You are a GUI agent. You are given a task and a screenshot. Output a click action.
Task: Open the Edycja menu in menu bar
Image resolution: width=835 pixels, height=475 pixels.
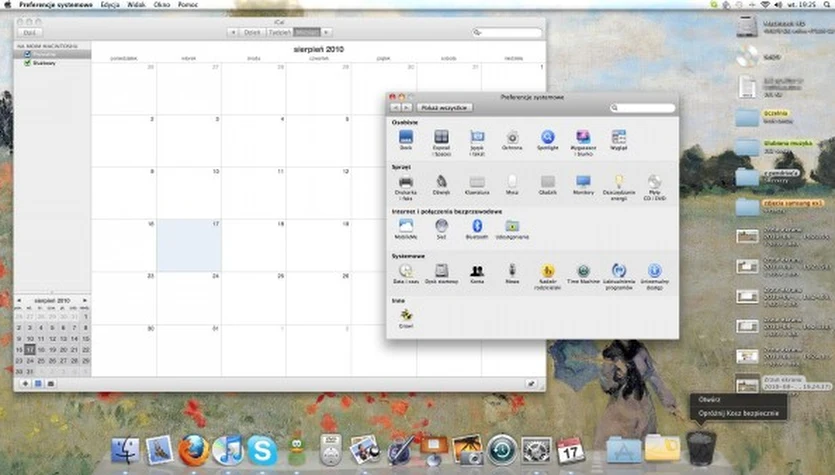pyautogui.click(x=113, y=5)
